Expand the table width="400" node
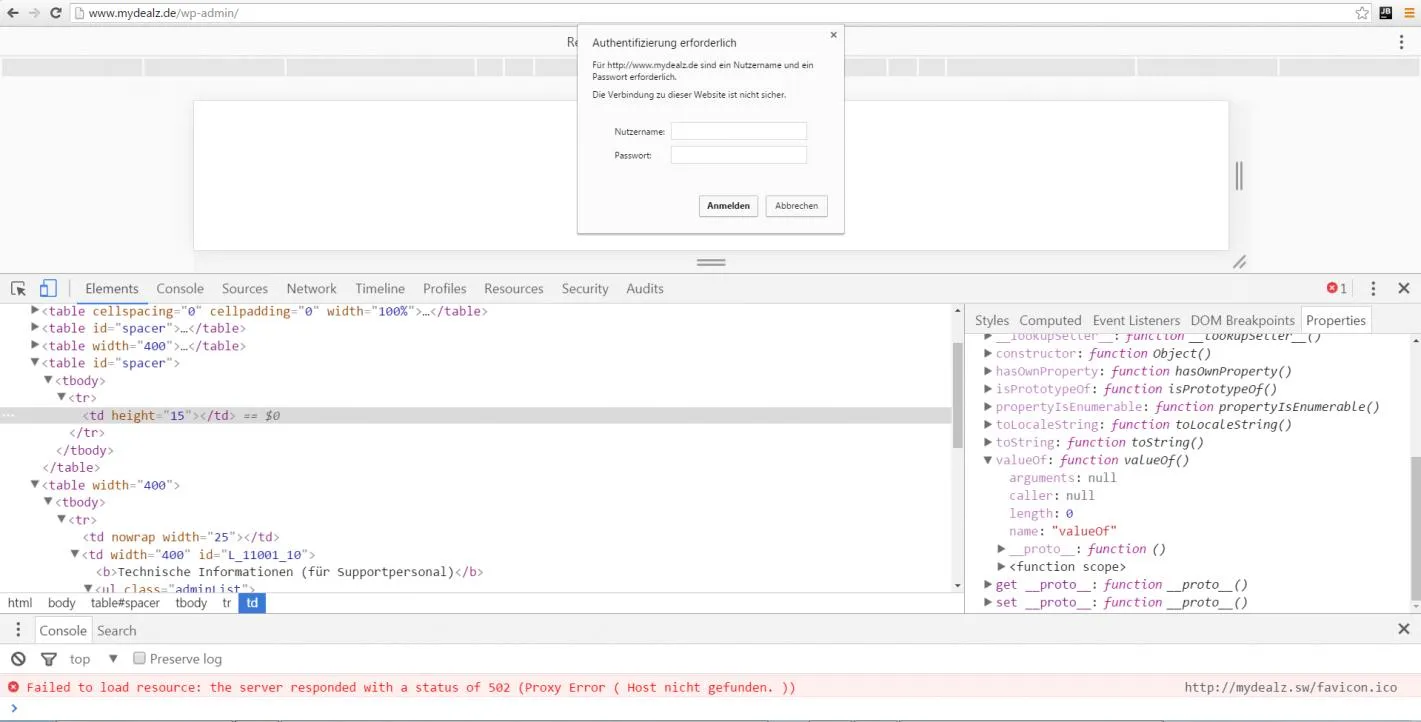The width and height of the screenshot is (1421, 722). coord(35,346)
